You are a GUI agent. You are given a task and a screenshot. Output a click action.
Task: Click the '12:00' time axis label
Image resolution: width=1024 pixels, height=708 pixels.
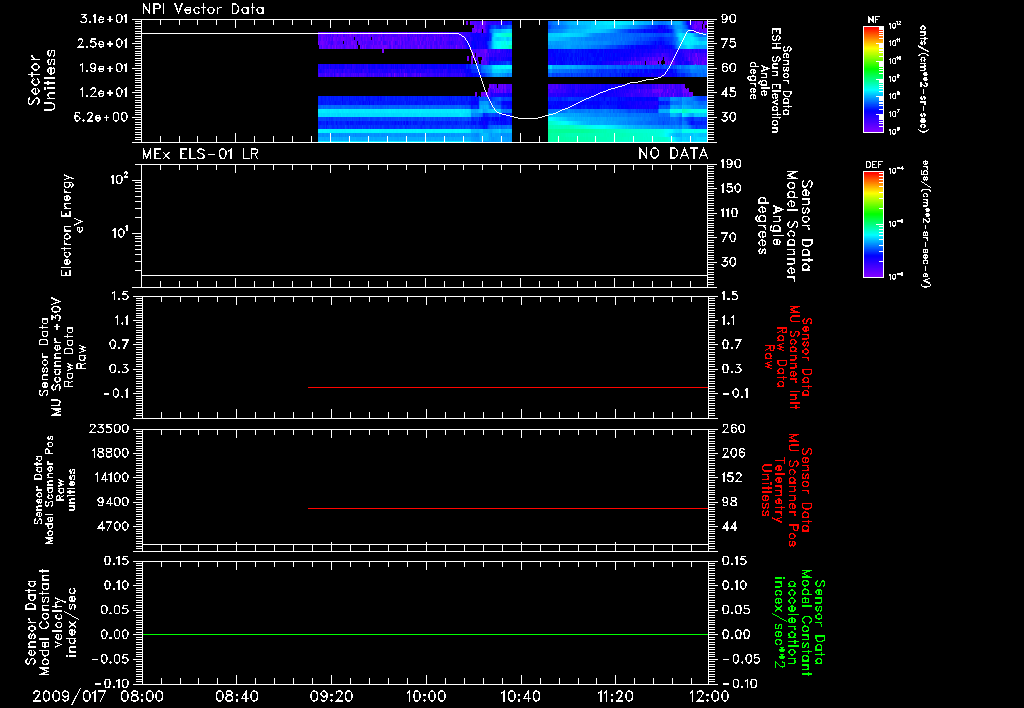(709, 696)
